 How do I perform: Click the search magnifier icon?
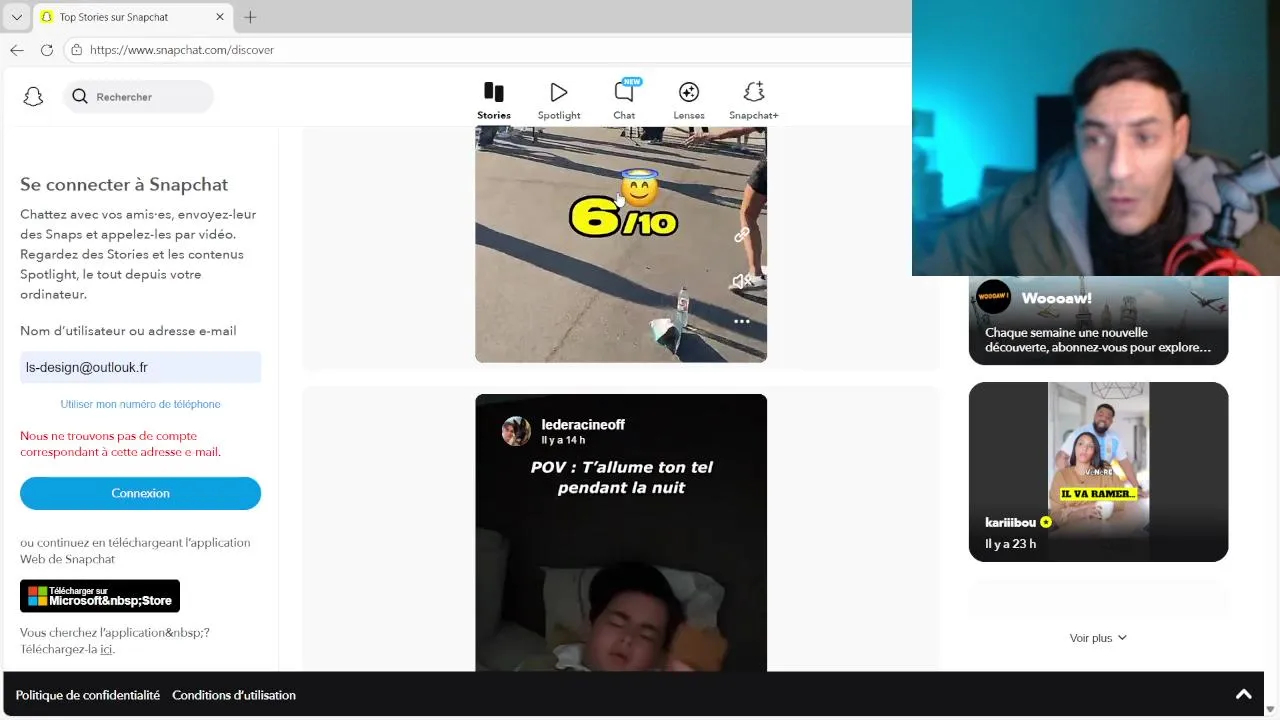click(x=80, y=97)
